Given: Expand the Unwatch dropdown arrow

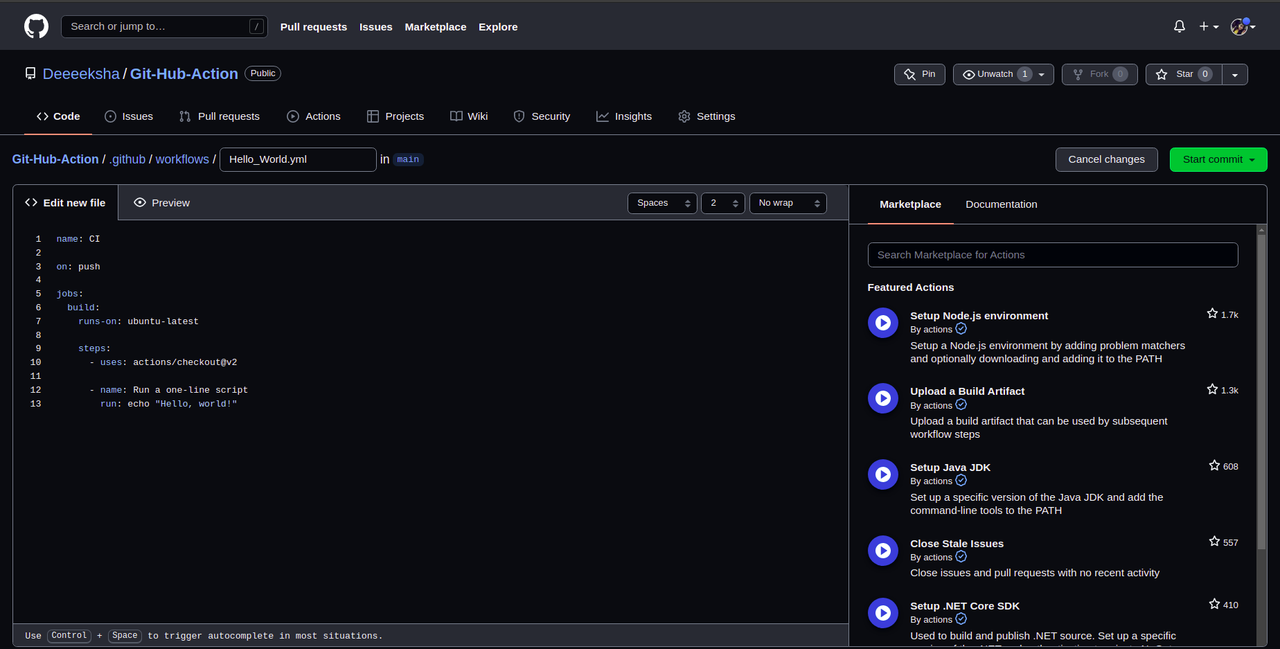Looking at the screenshot, I should pos(1042,74).
